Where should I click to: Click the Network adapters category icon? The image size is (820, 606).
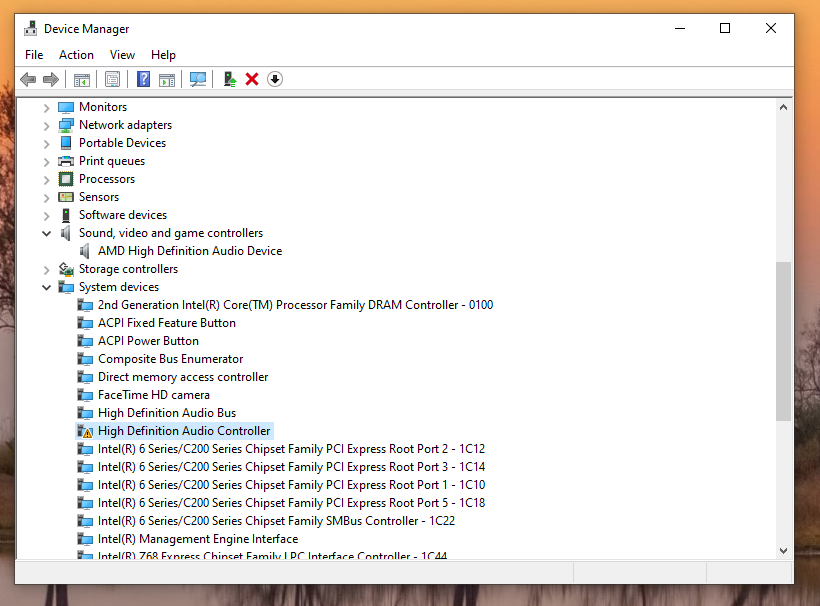[x=66, y=125]
